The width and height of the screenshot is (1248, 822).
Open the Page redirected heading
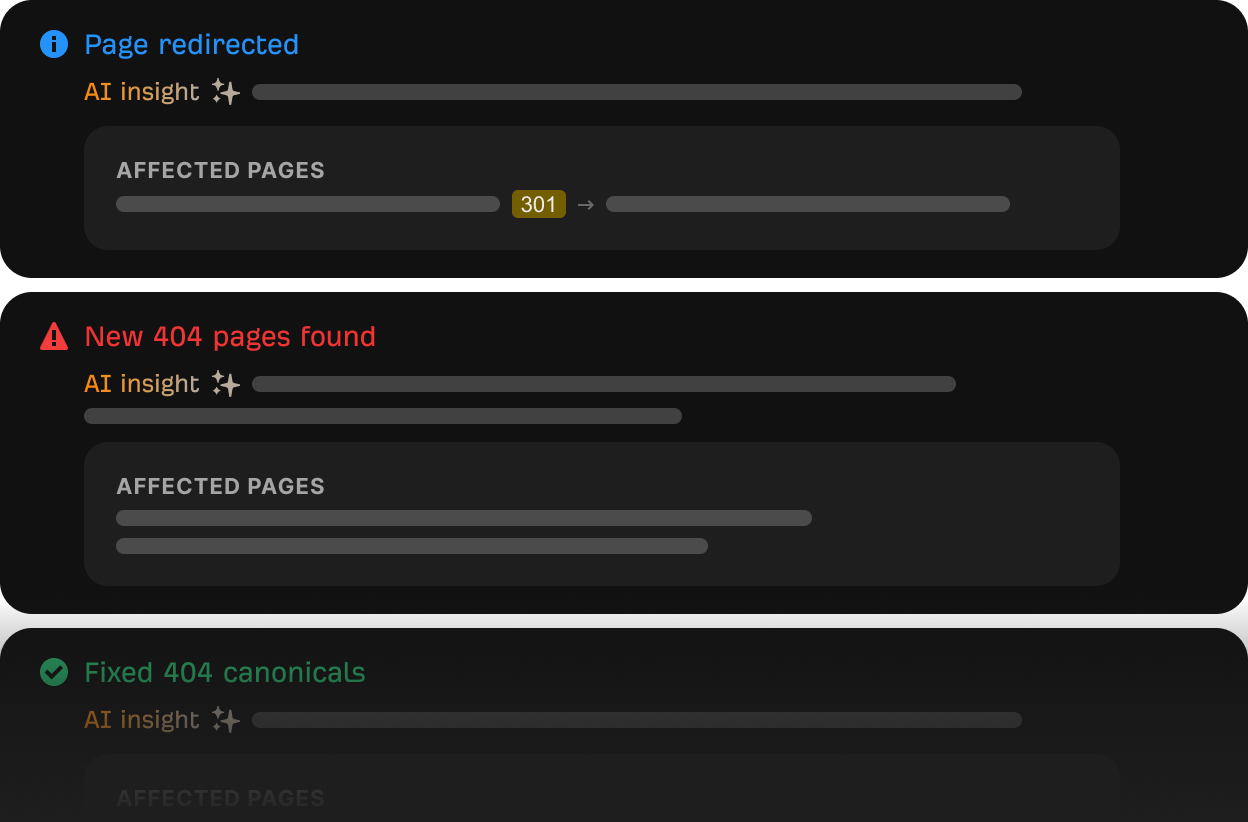coord(191,45)
